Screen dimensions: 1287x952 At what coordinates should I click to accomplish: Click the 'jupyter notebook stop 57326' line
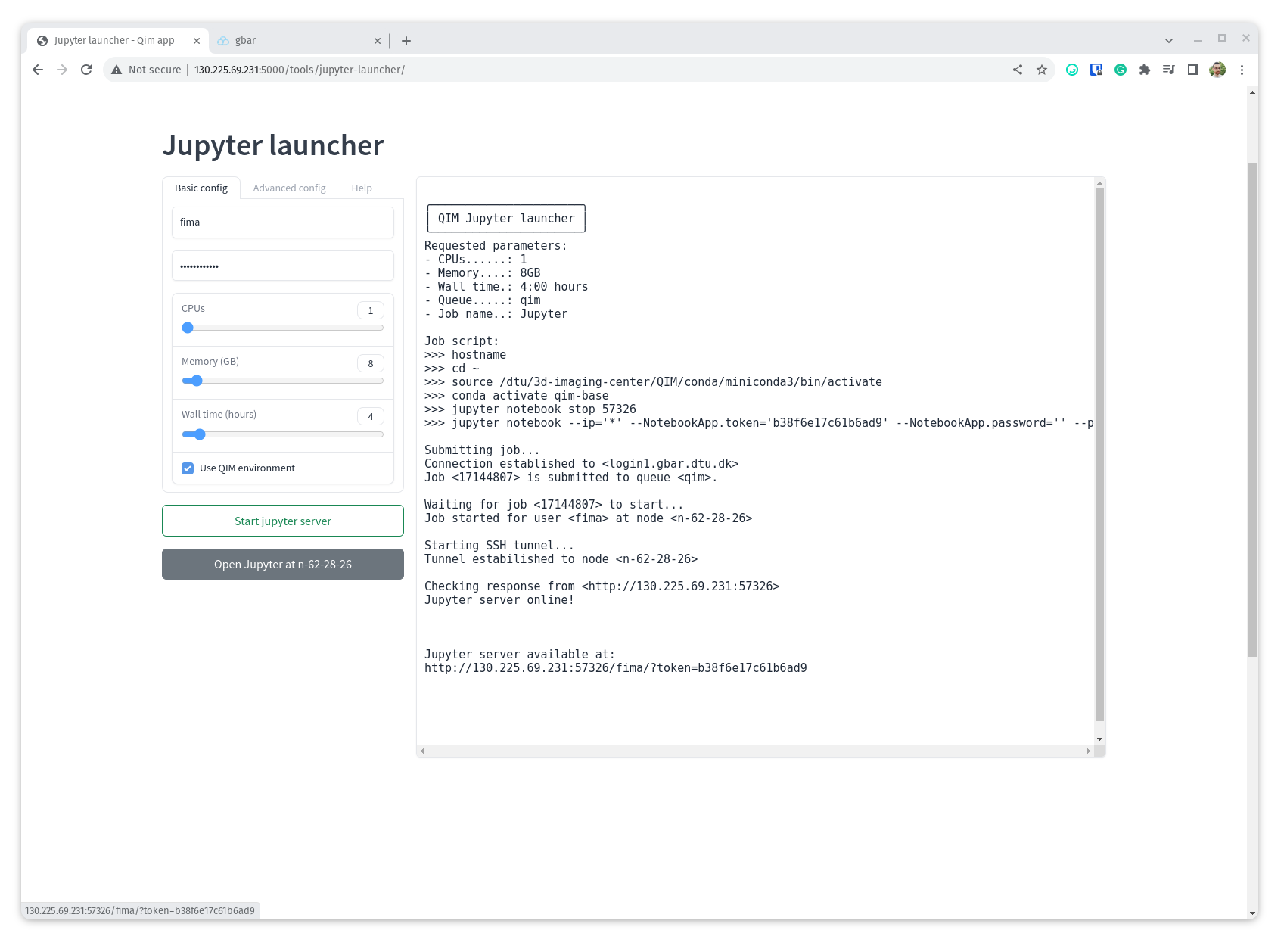pos(530,409)
